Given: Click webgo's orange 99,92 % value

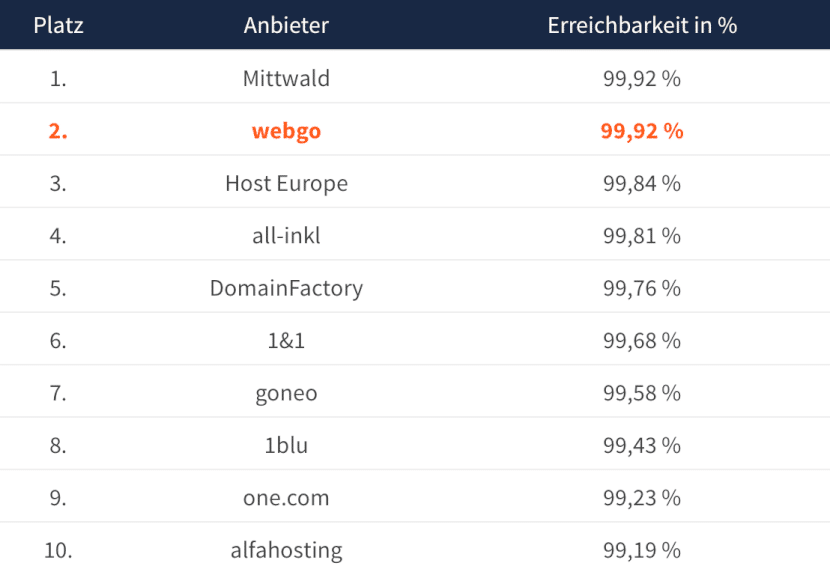Looking at the screenshot, I should [642, 131].
